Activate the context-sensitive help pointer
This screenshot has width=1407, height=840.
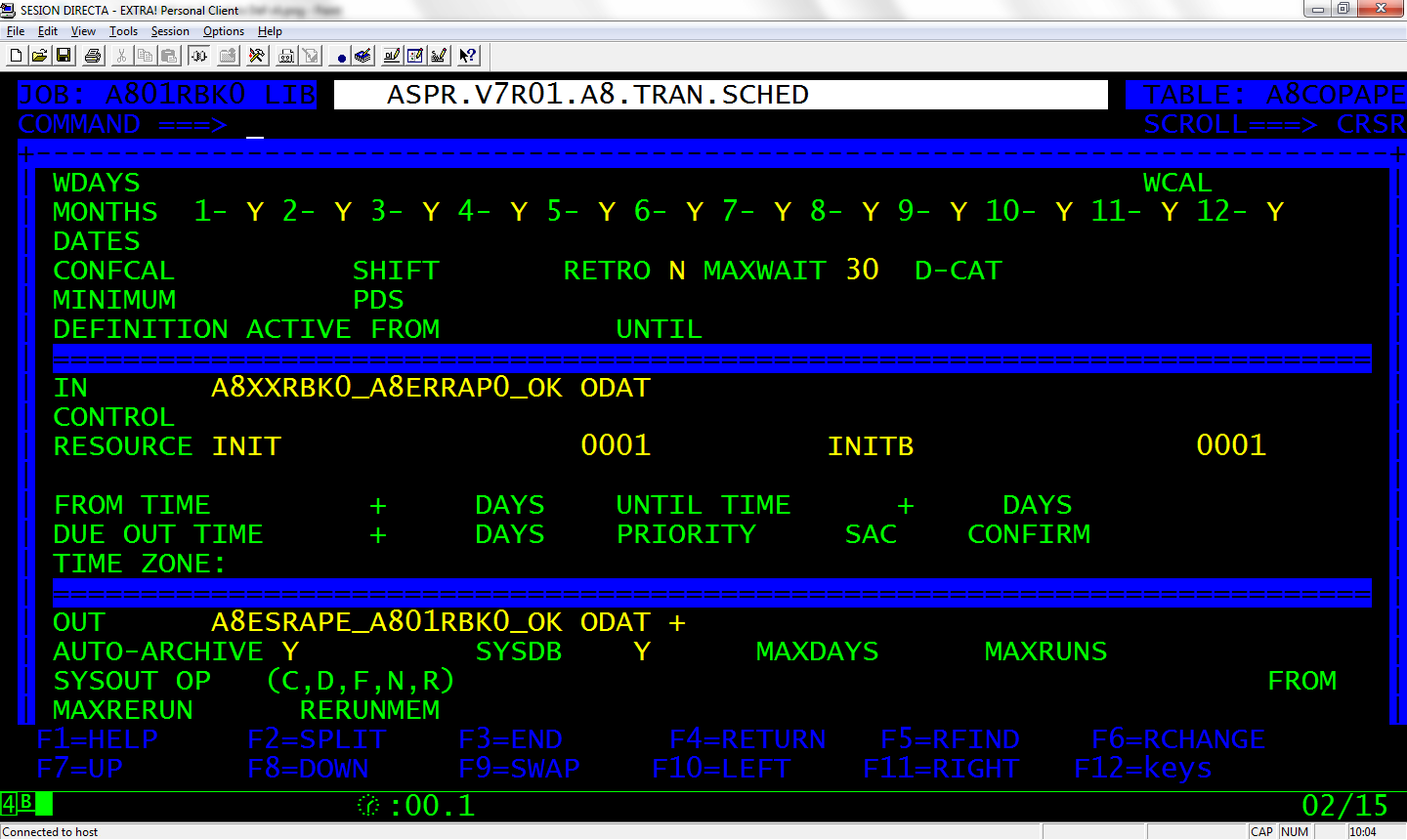(x=466, y=56)
